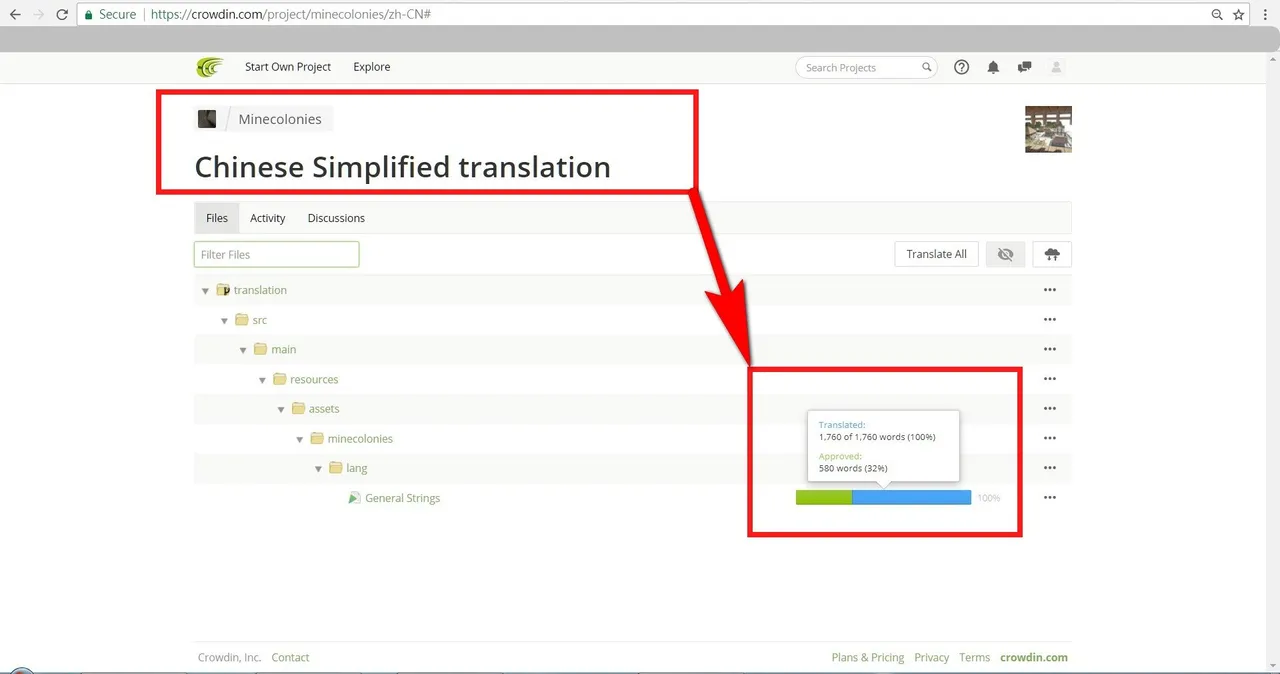Click browser forward arrow

[x=38, y=15]
